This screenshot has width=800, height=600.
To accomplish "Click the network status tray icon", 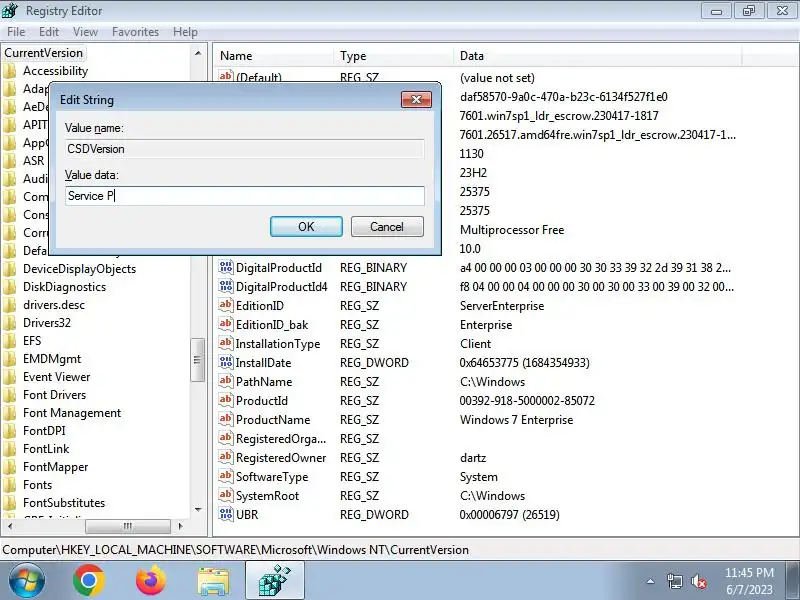I will pyautogui.click(x=674, y=581).
